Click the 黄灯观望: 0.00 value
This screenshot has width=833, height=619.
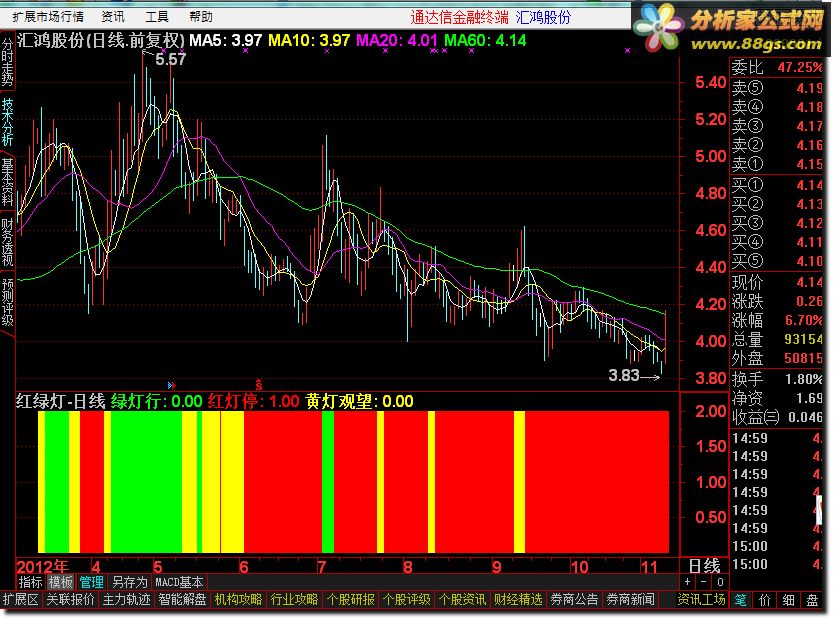pos(360,401)
